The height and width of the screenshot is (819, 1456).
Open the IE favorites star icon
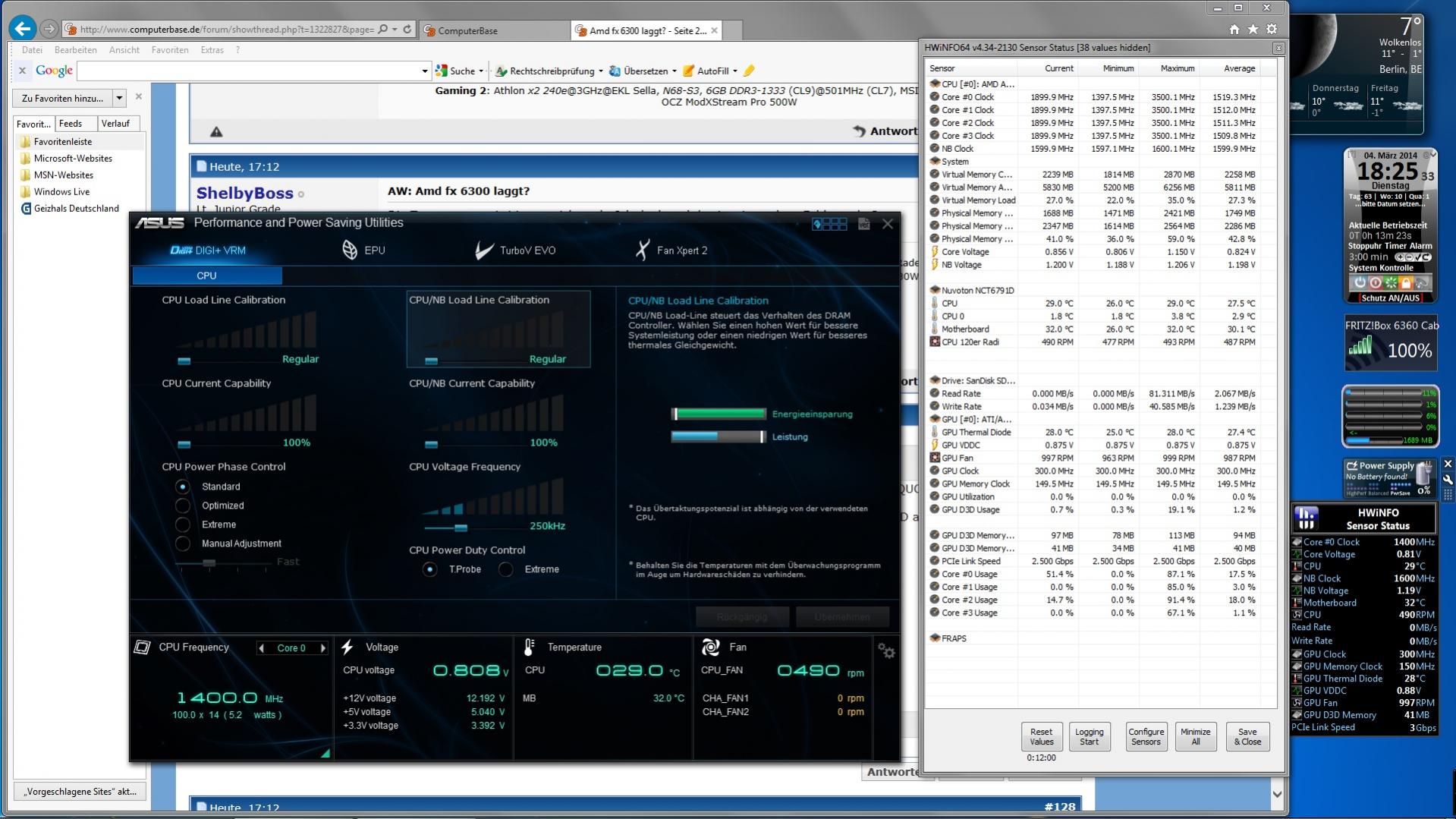(x=1253, y=29)
